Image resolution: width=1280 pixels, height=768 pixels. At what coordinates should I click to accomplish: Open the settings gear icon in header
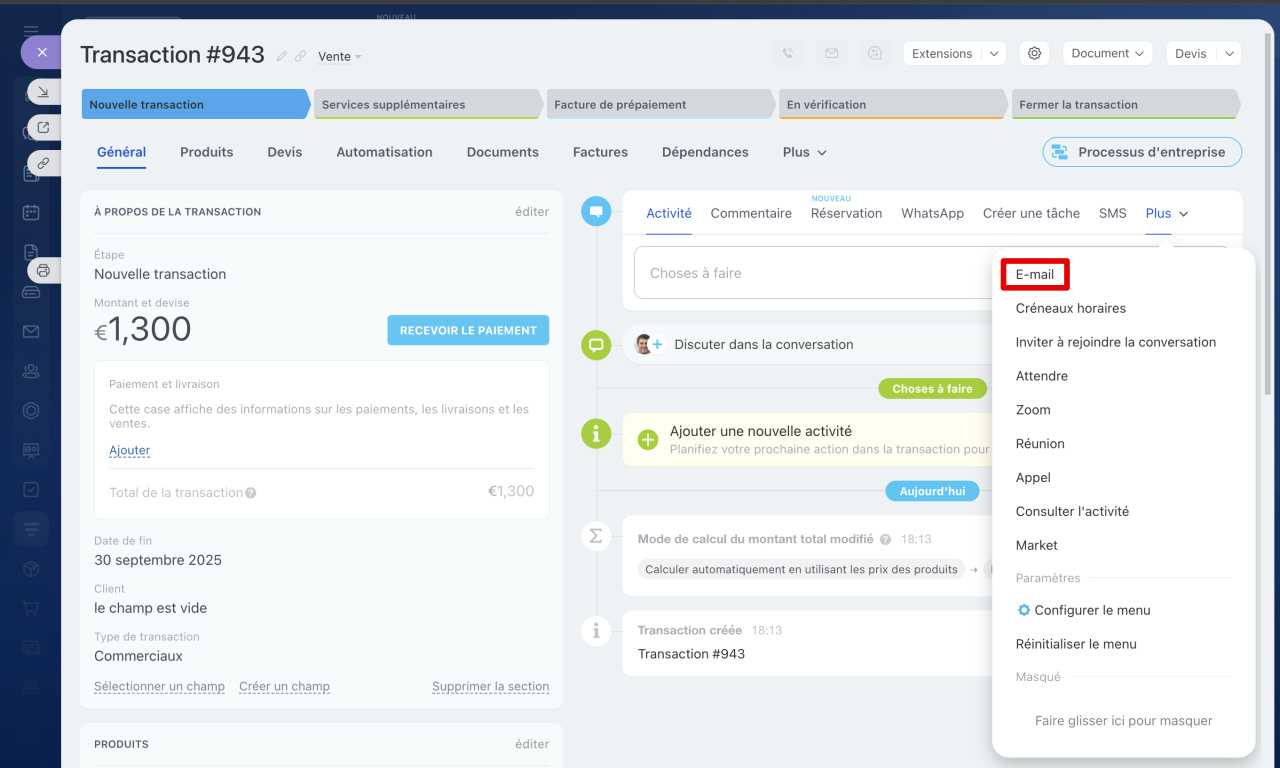[1034, 54]
